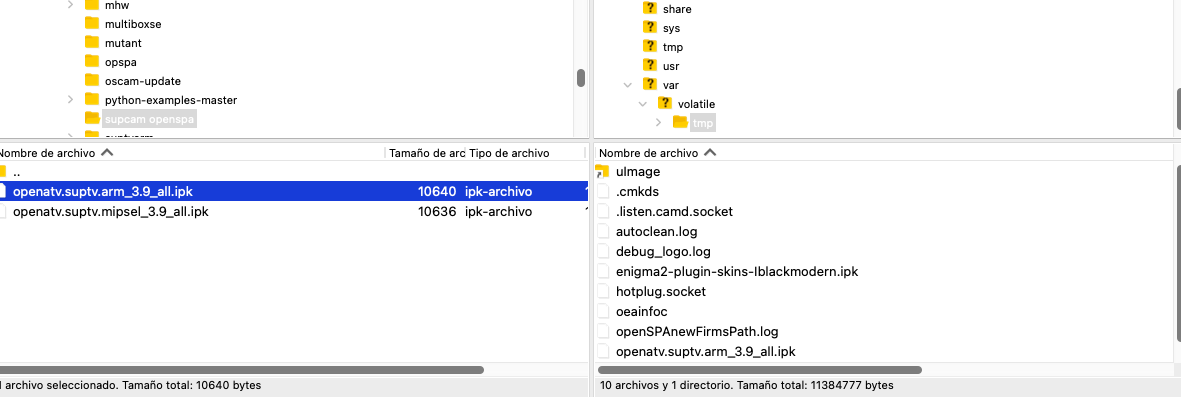Click the autoclean.log file icon
Viewport: 1181px width, 397px height.
click(603, 231)
